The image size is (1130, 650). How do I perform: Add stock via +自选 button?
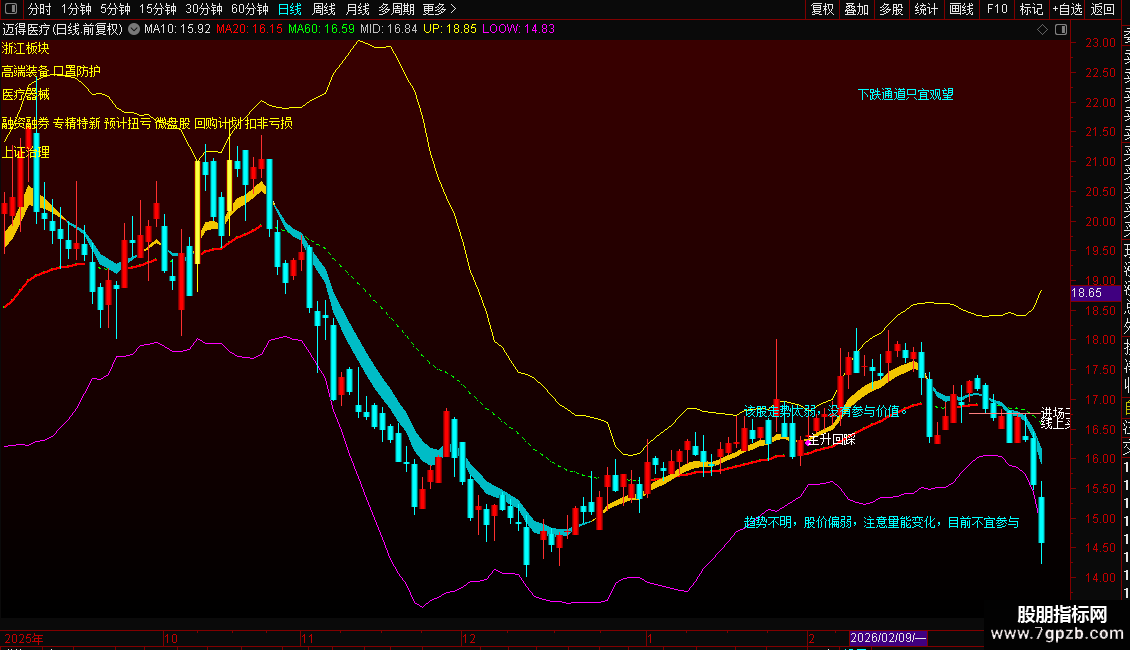point(1067,9)
